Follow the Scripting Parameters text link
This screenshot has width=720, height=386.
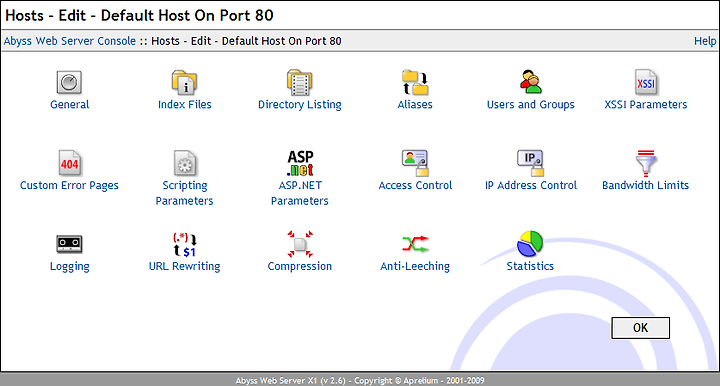pyautogui.click(x=185, y=193)
